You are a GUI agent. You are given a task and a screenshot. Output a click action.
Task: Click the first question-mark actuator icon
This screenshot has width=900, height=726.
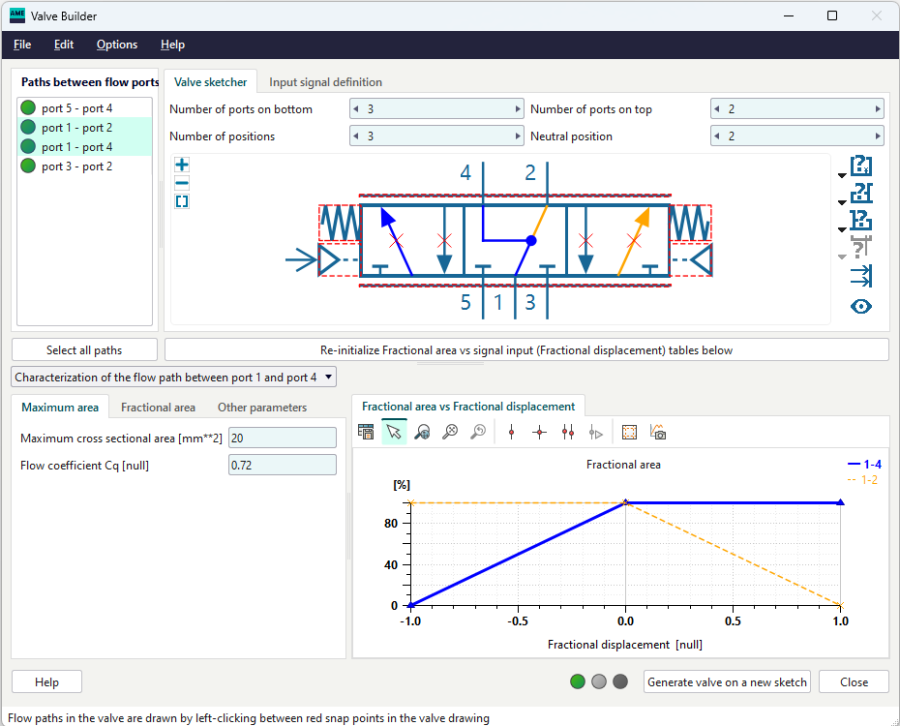point(861,166)
